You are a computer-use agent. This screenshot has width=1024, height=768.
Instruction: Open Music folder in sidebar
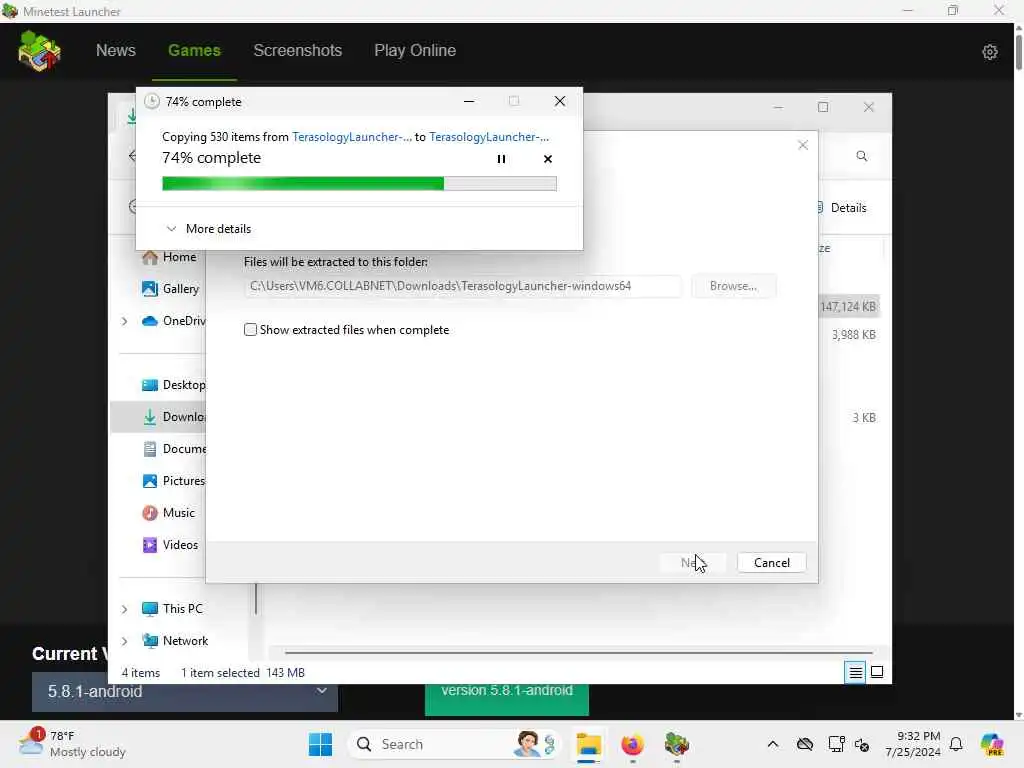(x=168, y=513)
